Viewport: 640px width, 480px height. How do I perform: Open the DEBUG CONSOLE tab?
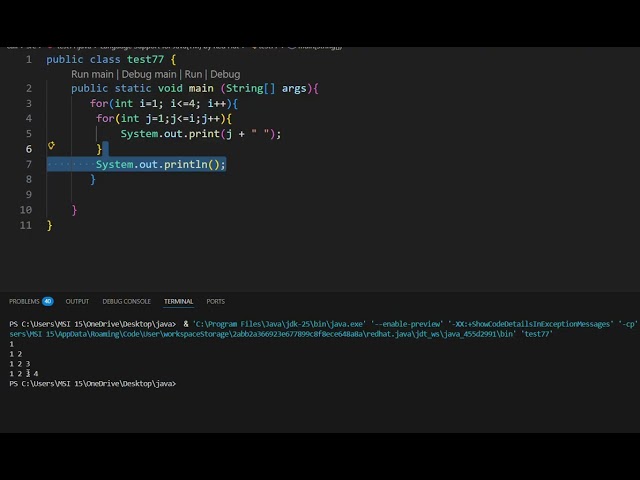(127, 301)
